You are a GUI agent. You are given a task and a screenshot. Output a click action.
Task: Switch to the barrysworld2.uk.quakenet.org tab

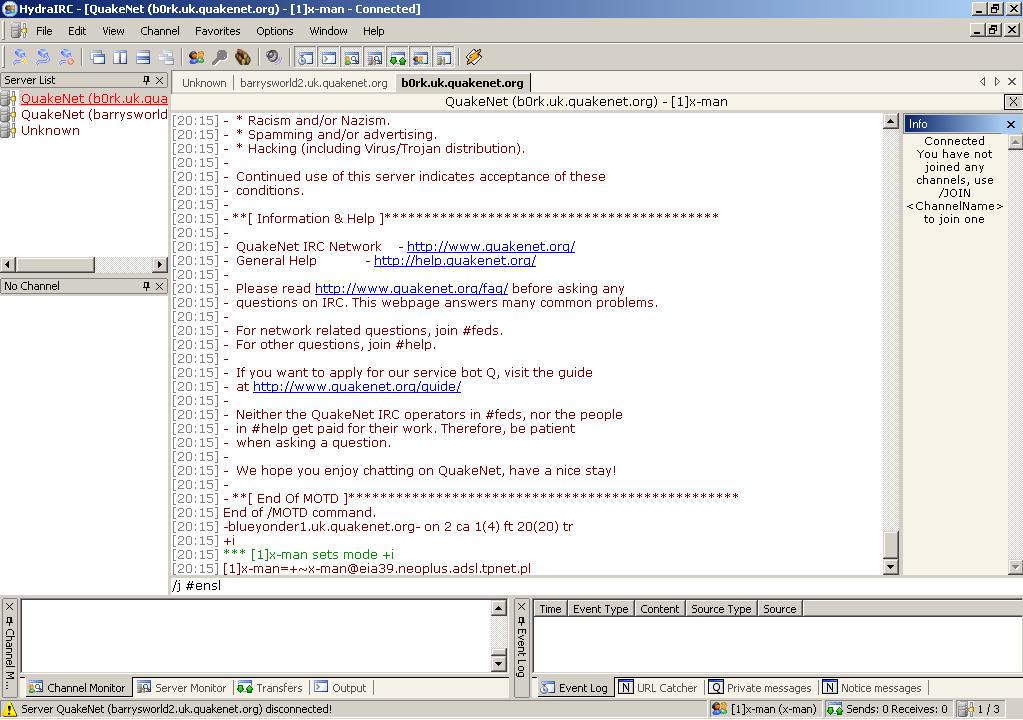(x=314, y=83)
